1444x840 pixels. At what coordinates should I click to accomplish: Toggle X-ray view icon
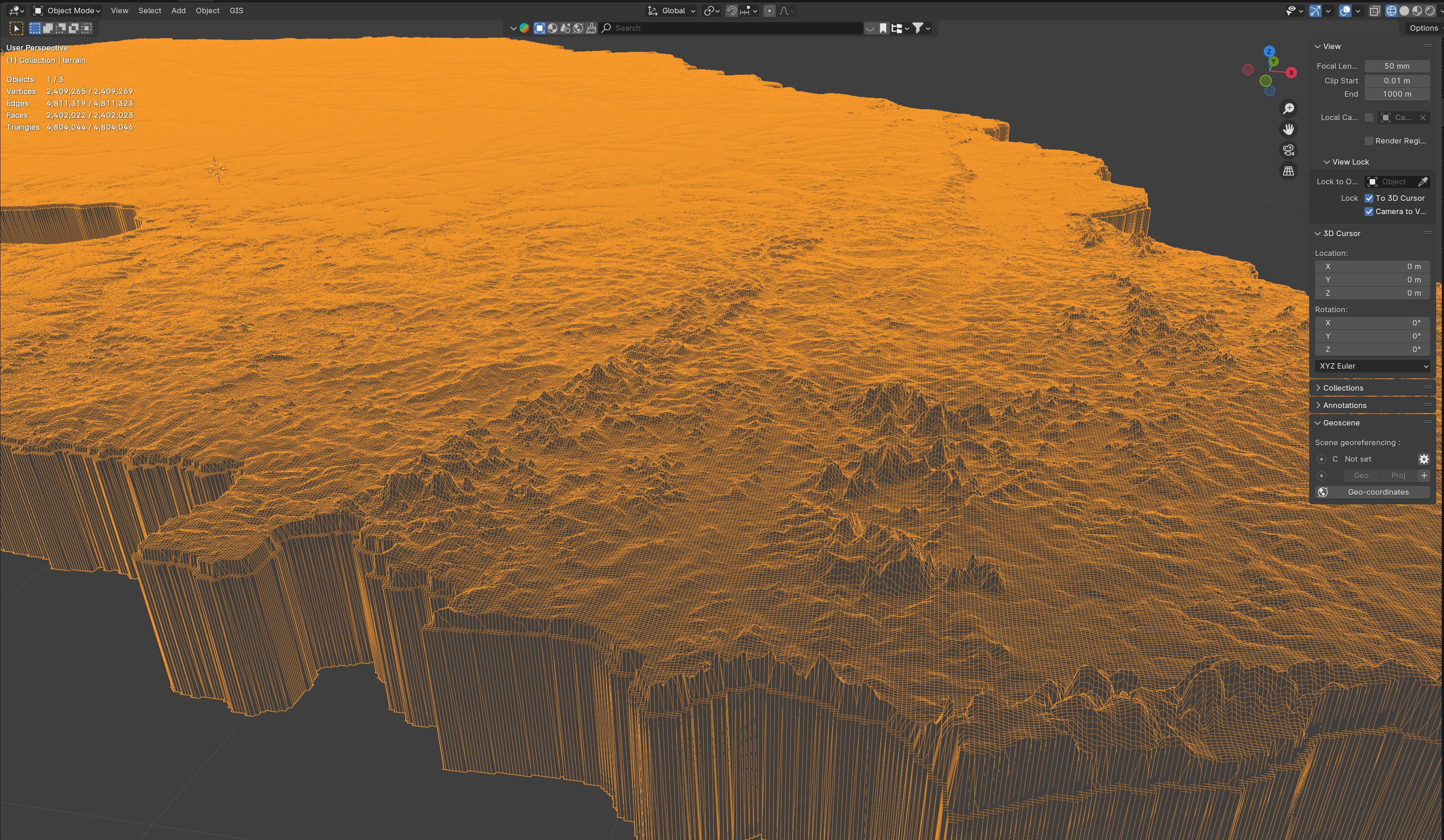click(1374, 11)
